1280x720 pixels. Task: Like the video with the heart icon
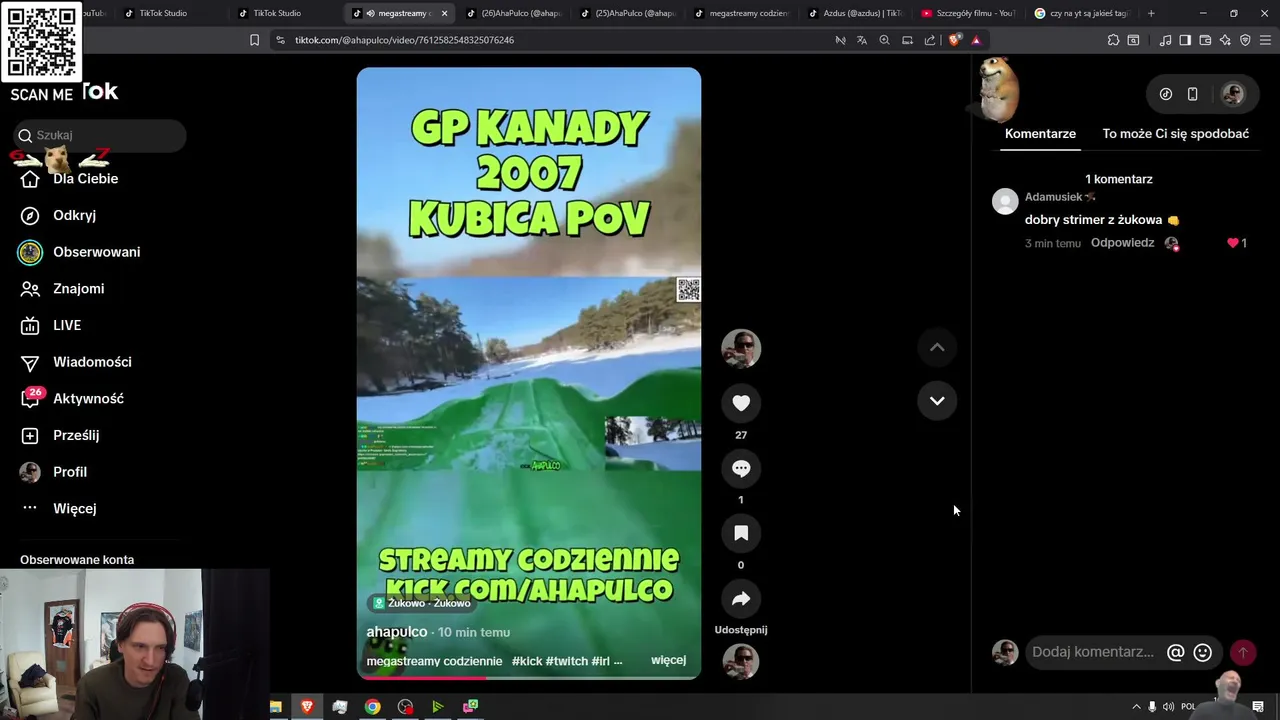[x=741, y=403]
